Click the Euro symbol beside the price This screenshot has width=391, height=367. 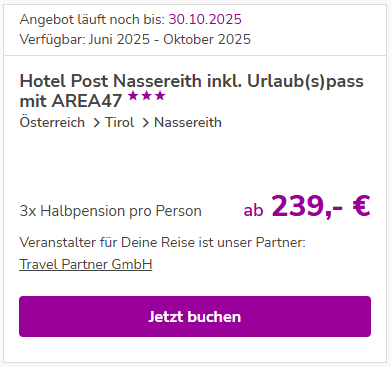click(361, 206)
